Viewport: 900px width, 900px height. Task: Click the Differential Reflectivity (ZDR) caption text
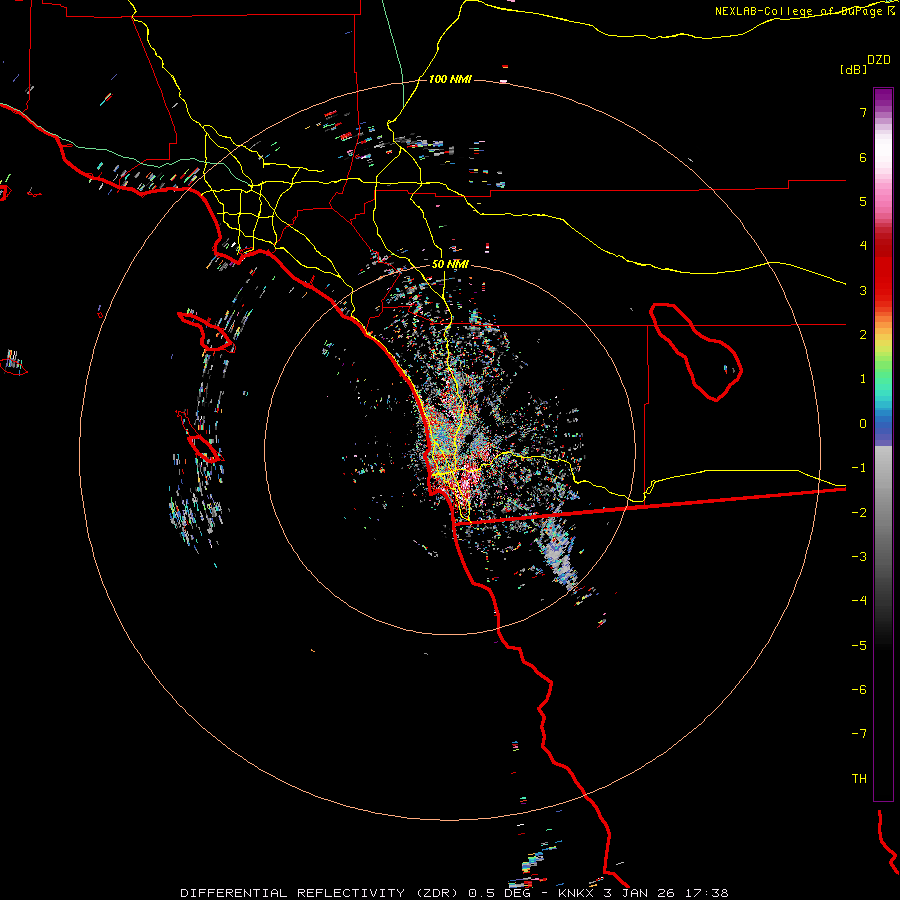pyautogui.click(x=319, y=893)
